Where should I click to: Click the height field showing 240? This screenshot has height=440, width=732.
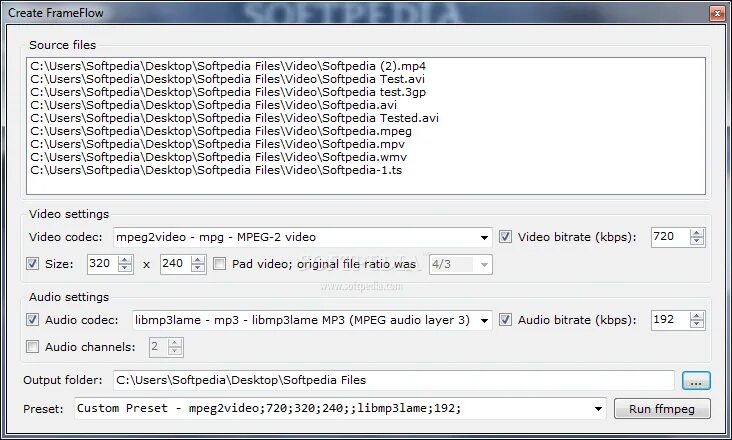[x=176, y=264]
